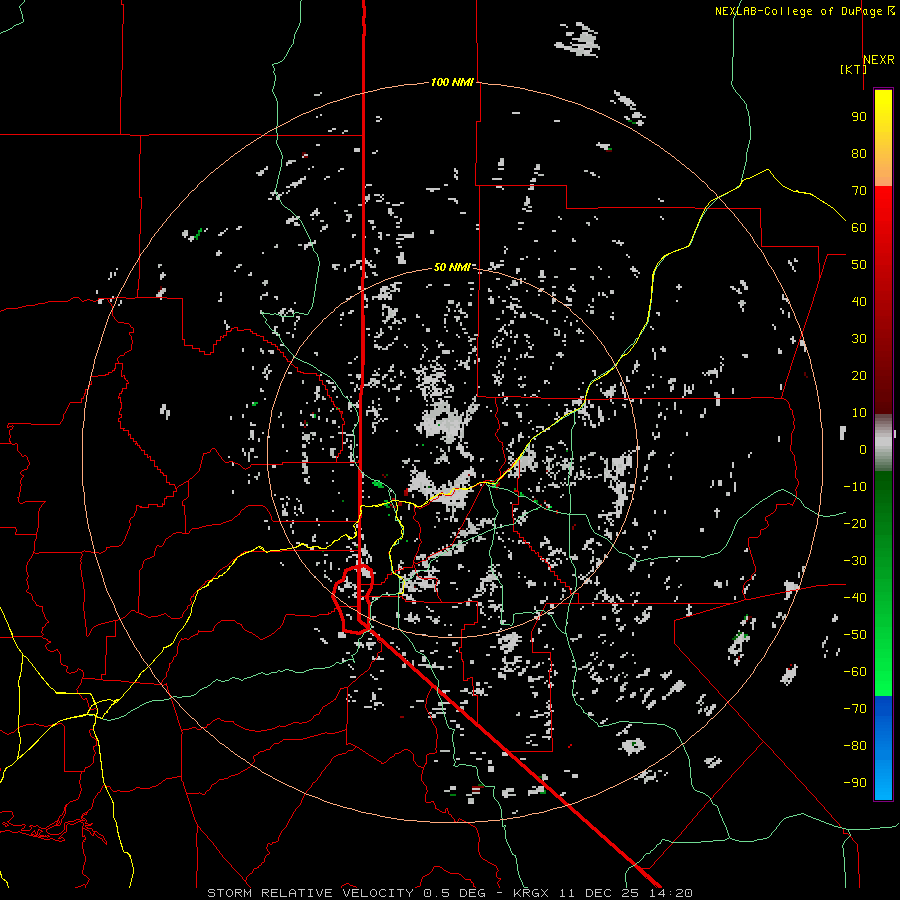This screenshot has width=900, height=900.
Task: Click the 10 value on the velocity scale
Action: click(x=859, y=413)
